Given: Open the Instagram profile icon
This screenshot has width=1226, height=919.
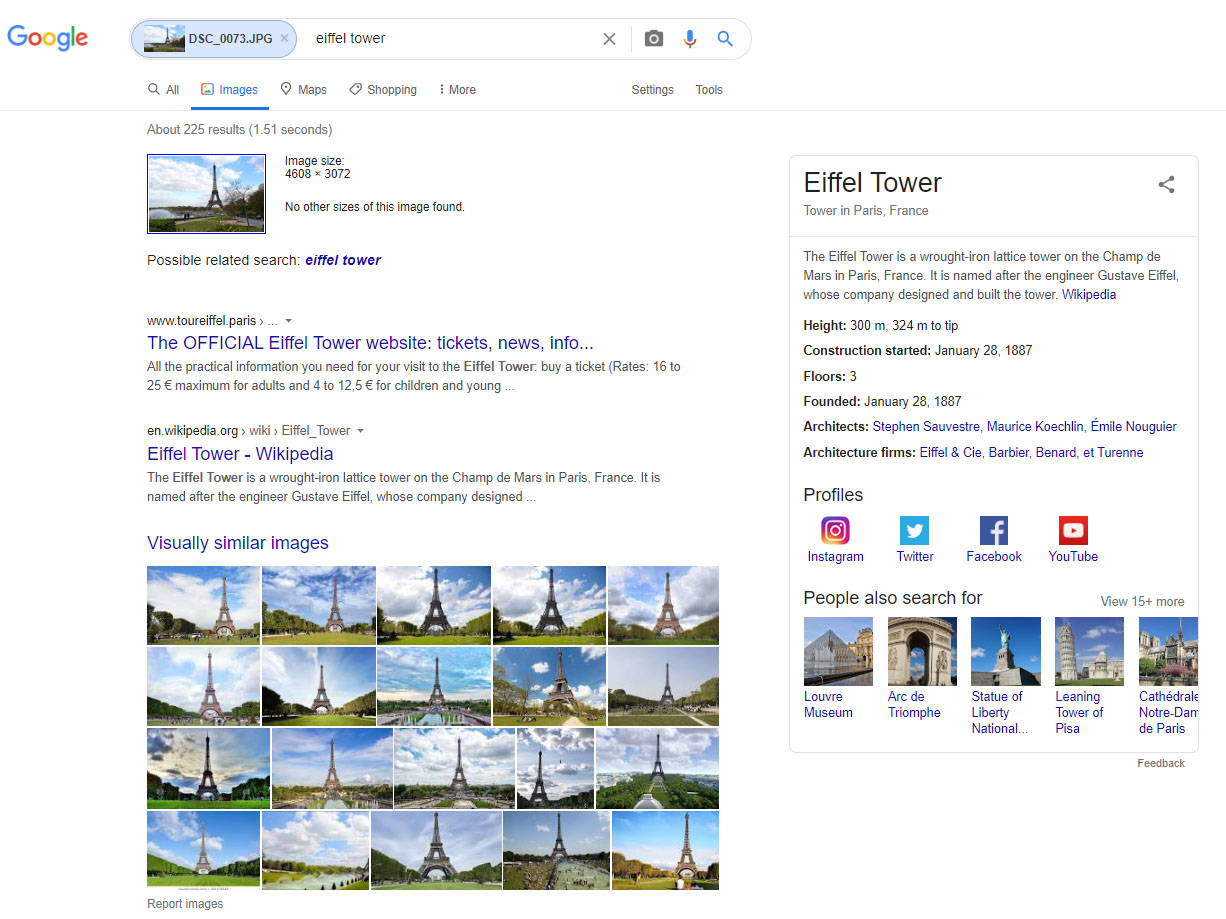Looking at the screenshot, I should 835,530.
